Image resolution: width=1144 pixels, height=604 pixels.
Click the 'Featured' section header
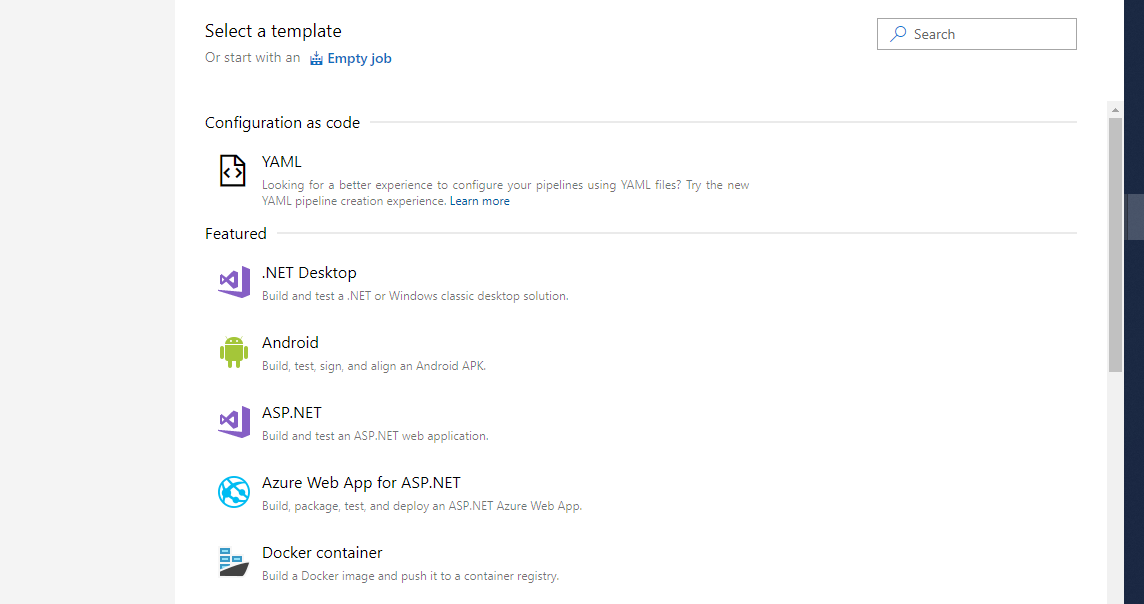coord(236,233)
